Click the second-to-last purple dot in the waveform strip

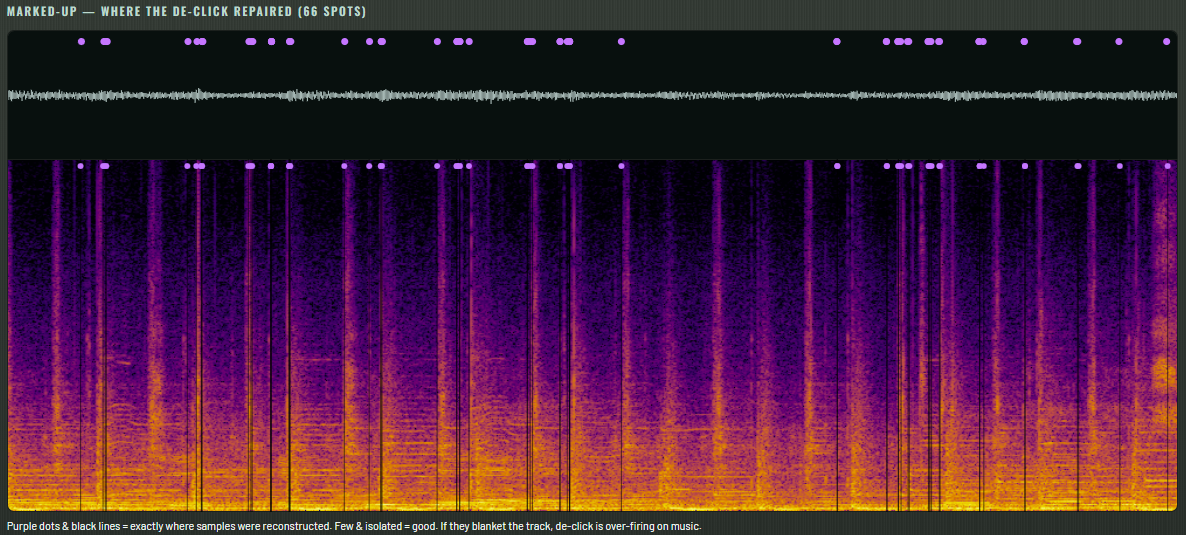point(1119,42)
